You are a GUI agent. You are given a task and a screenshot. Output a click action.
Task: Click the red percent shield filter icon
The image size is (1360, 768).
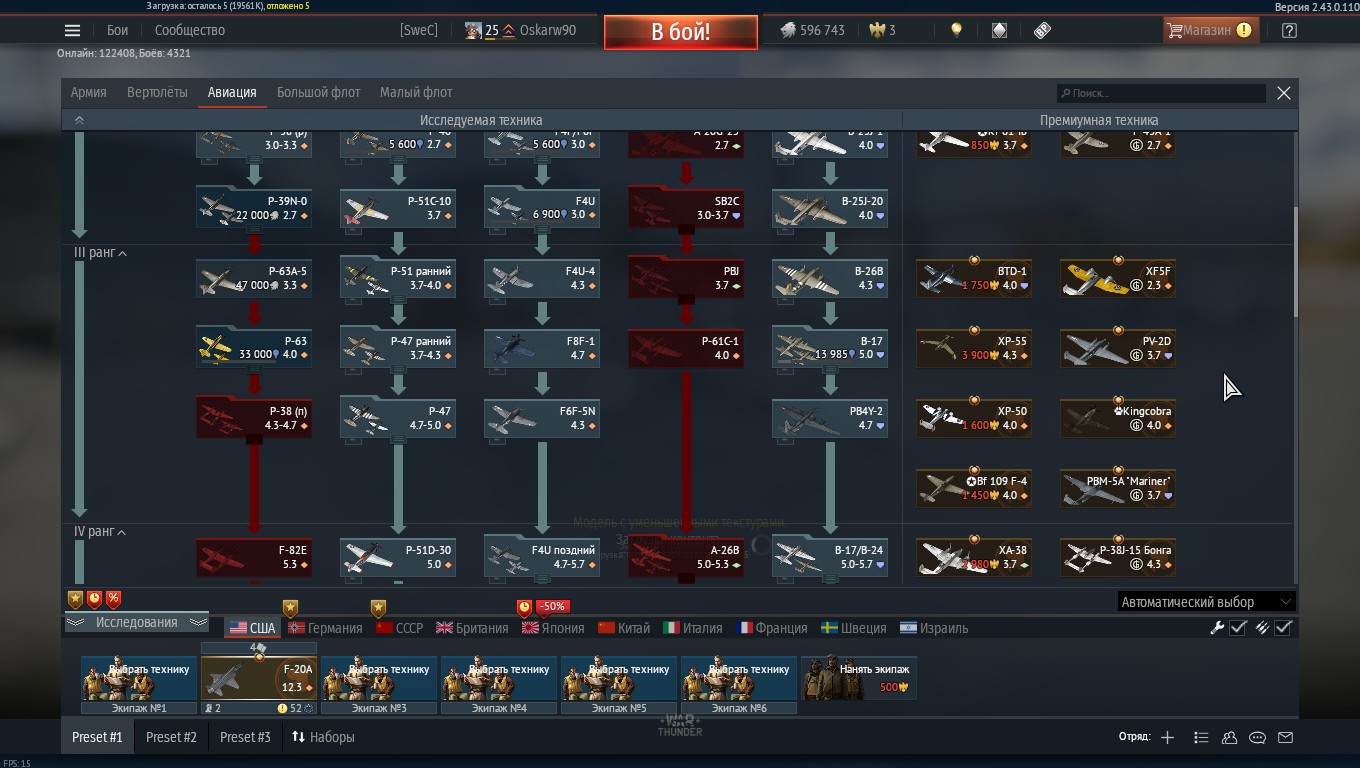pyautogui.click(x=113, y=599)
